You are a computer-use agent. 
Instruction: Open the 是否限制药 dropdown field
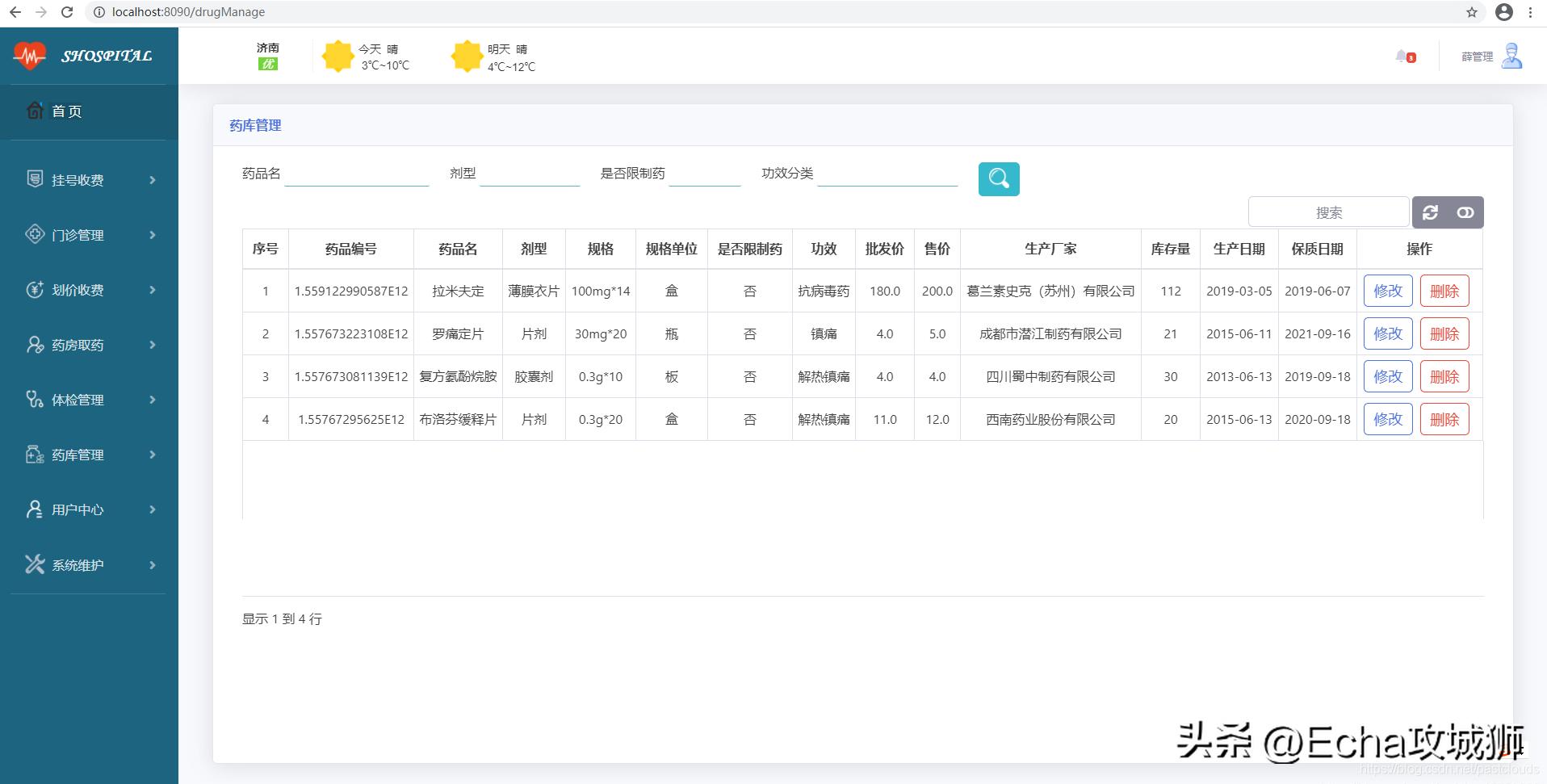705,173
